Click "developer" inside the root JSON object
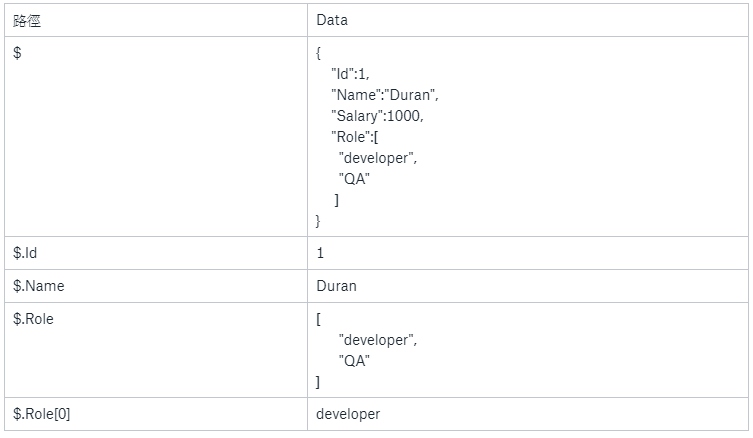Viewport: 753px width, 438px height. point(377,158)
